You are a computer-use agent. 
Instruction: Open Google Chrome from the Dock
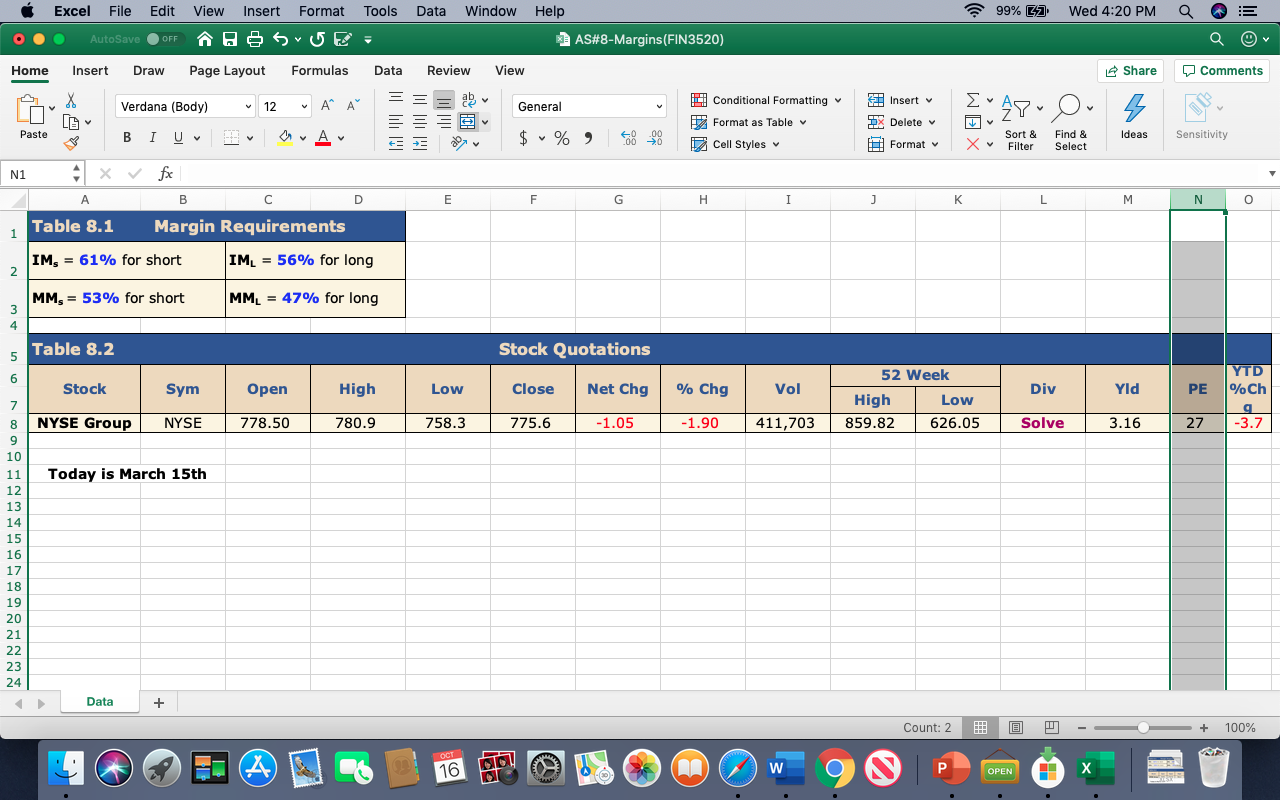pos(835,768)
